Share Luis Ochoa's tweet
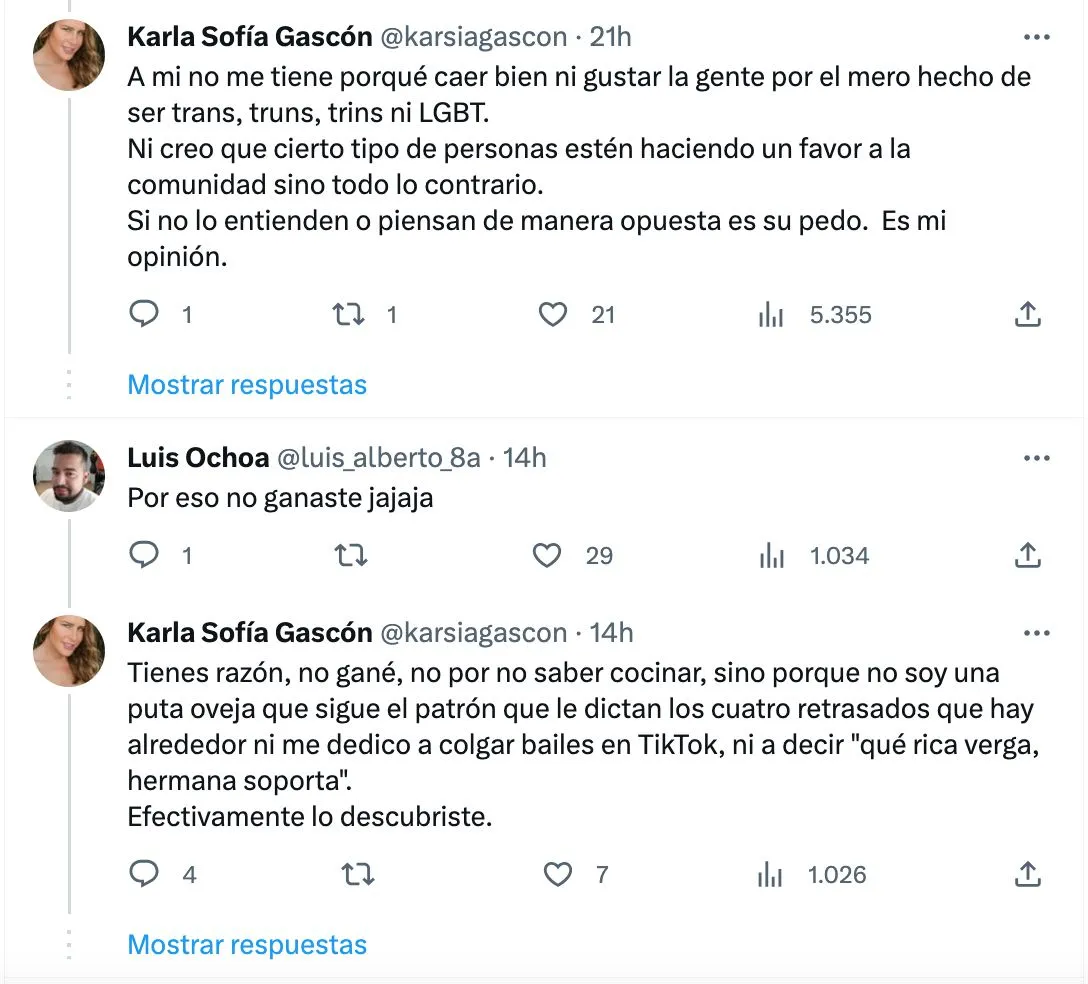 (1028, 555)
